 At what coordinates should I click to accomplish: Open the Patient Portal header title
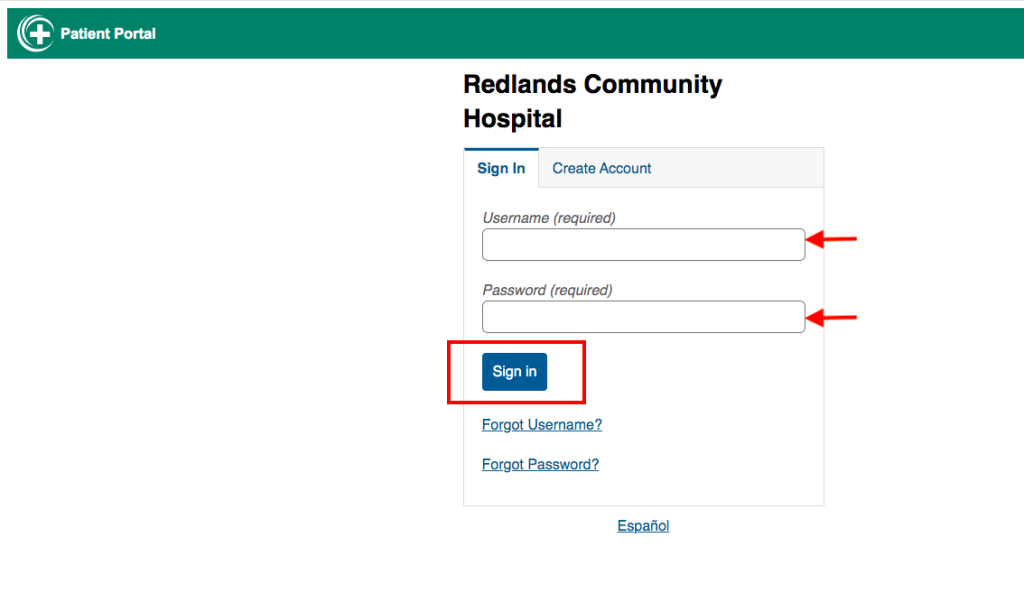point(108,34)
